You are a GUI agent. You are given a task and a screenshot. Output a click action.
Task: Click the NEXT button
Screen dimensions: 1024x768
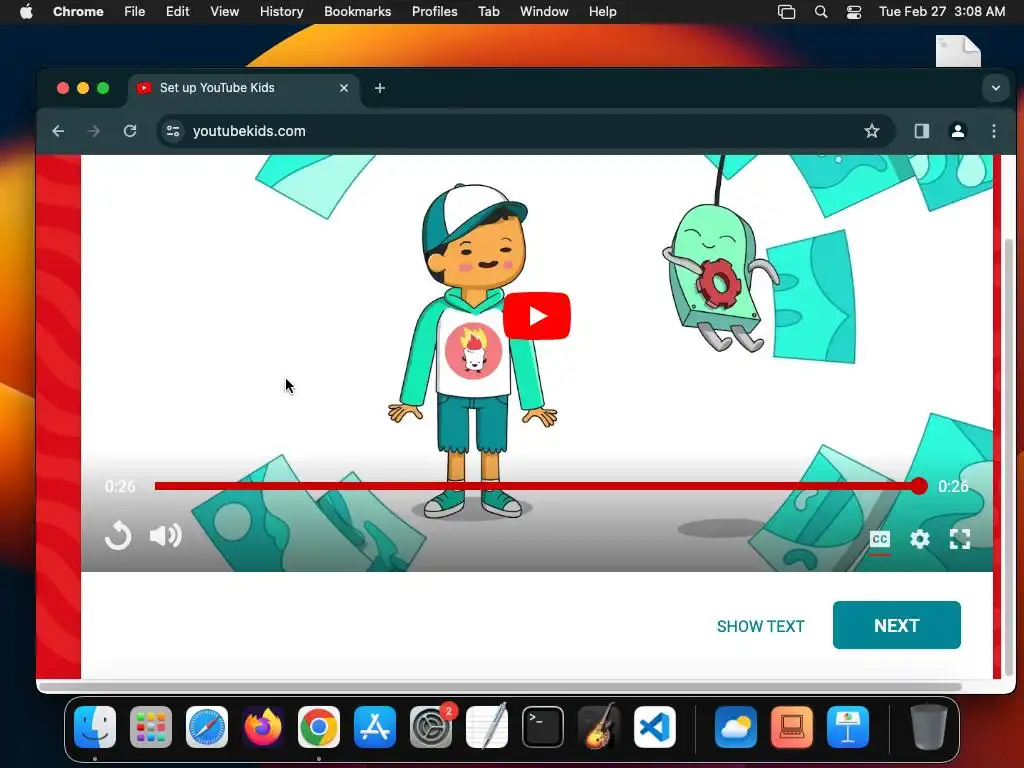point(897,625)
